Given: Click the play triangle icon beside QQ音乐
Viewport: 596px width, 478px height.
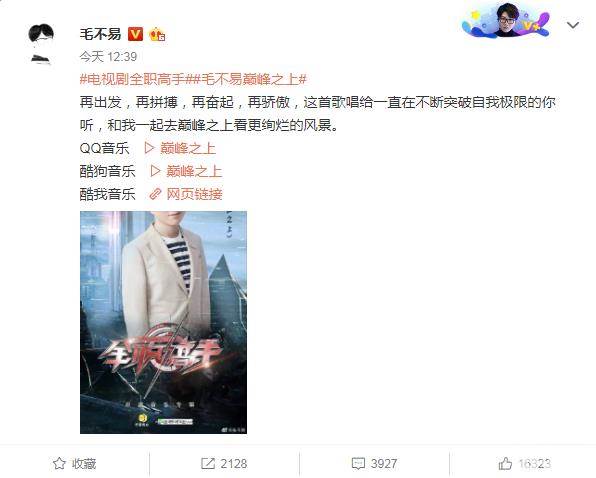Looking at the screenshot, I should click(149, 148).
